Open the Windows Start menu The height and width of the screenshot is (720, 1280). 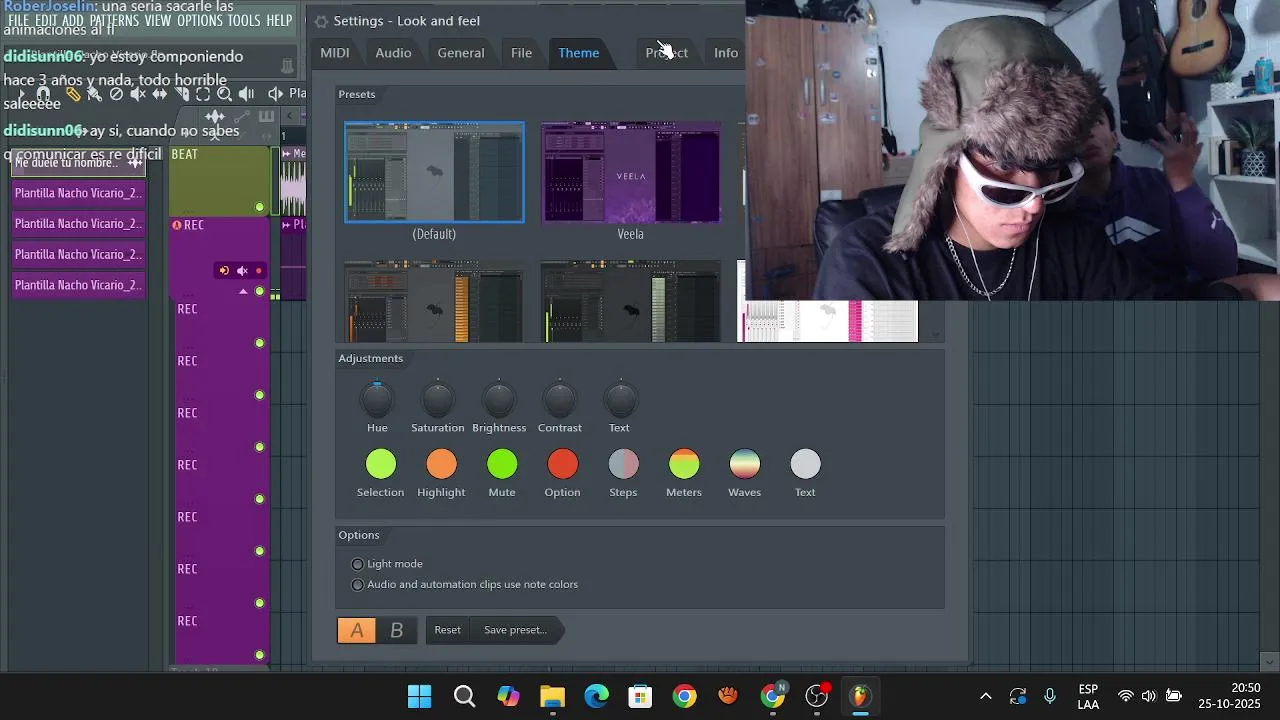pyautogui.click(x=420, y=696)
